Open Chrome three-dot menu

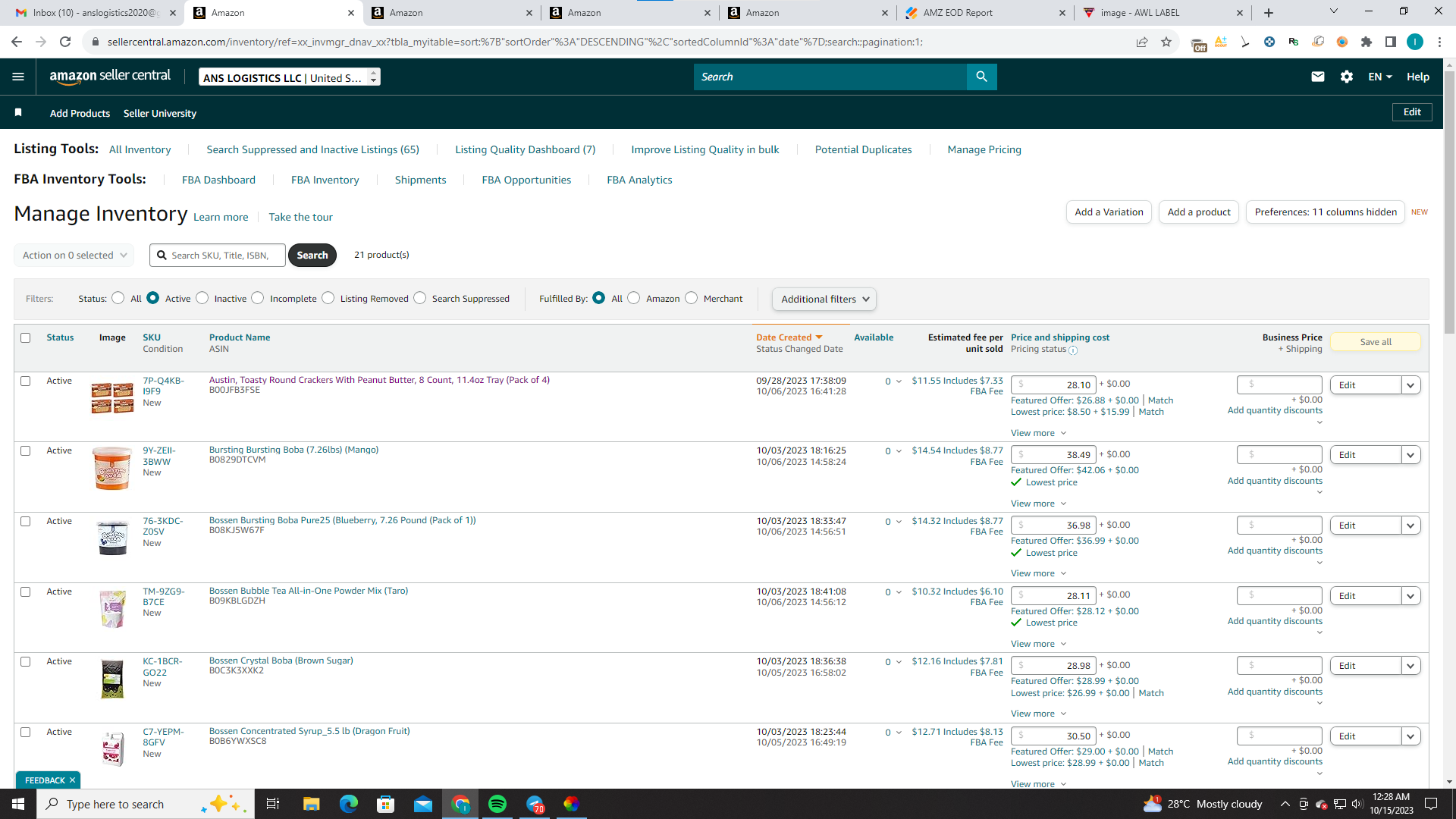pyautogui.click(x=1439, y=42)
